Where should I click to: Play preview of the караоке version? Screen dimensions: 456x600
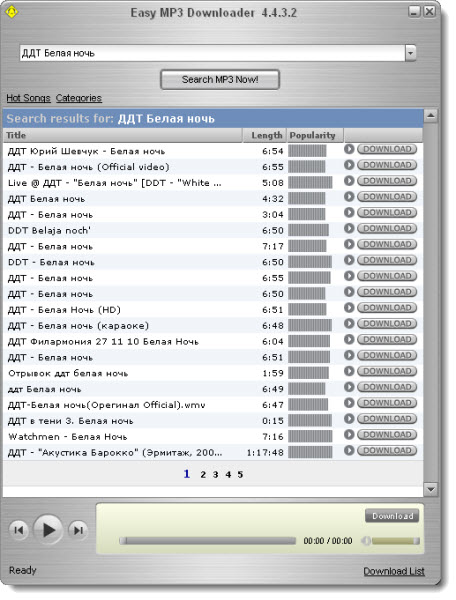349,324
